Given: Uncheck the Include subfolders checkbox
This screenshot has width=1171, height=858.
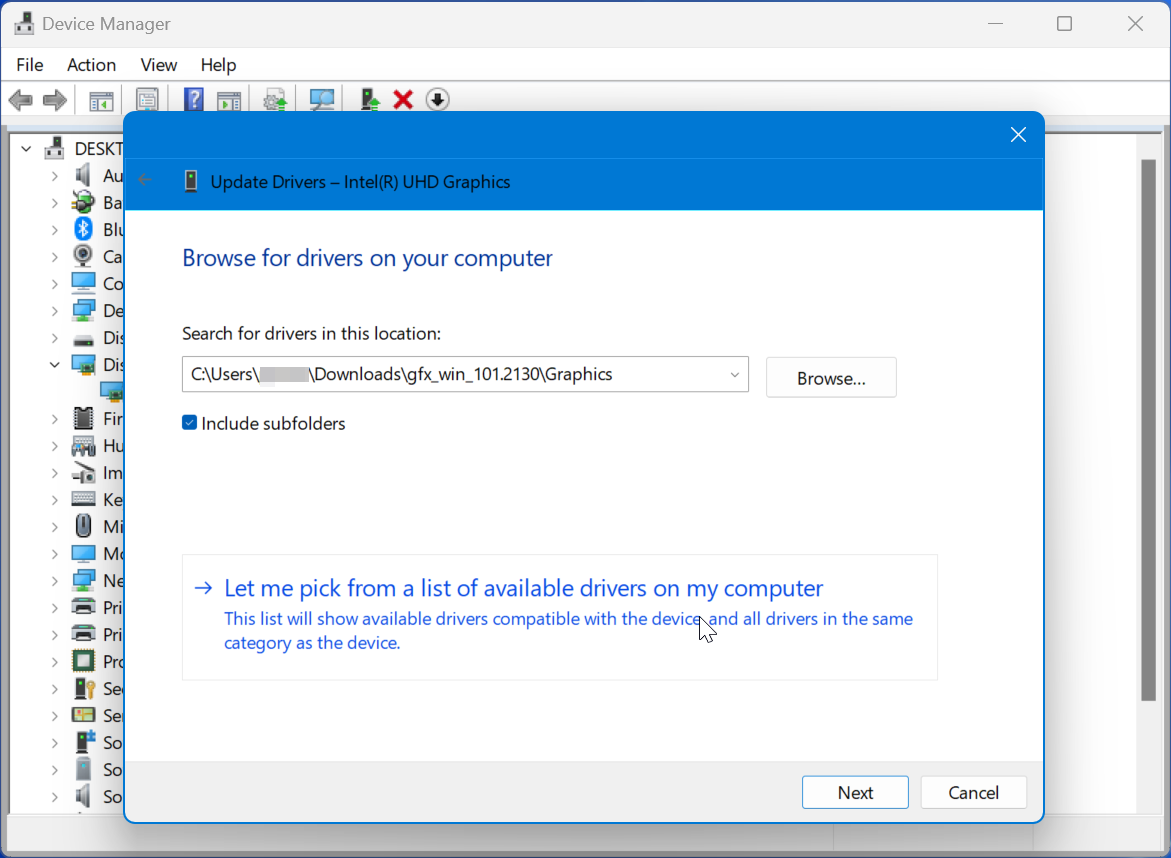Looking at the screenshot, I should pos(190,423).
